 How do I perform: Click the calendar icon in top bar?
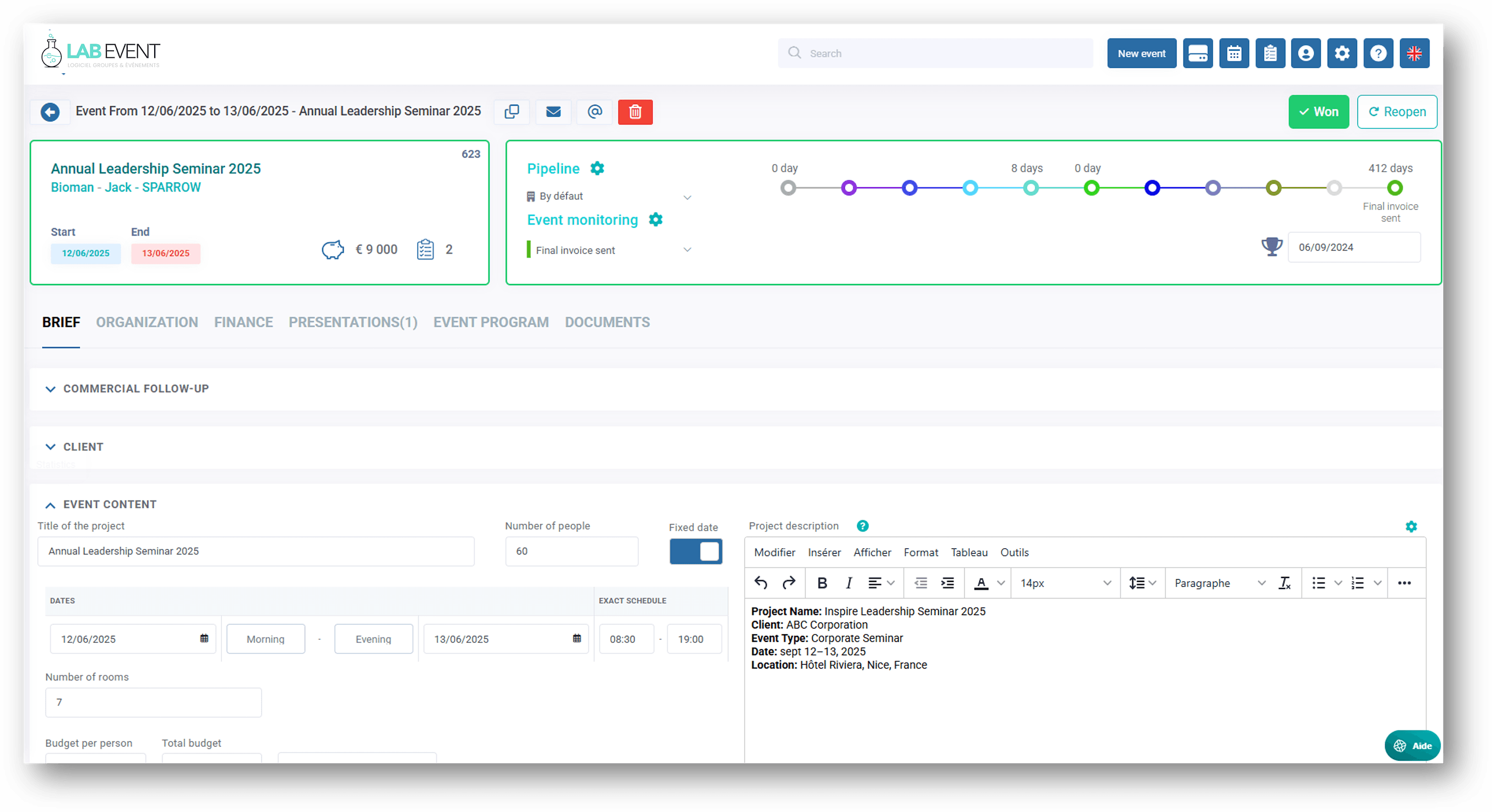pyautogui.click(x=1234, y=53)
